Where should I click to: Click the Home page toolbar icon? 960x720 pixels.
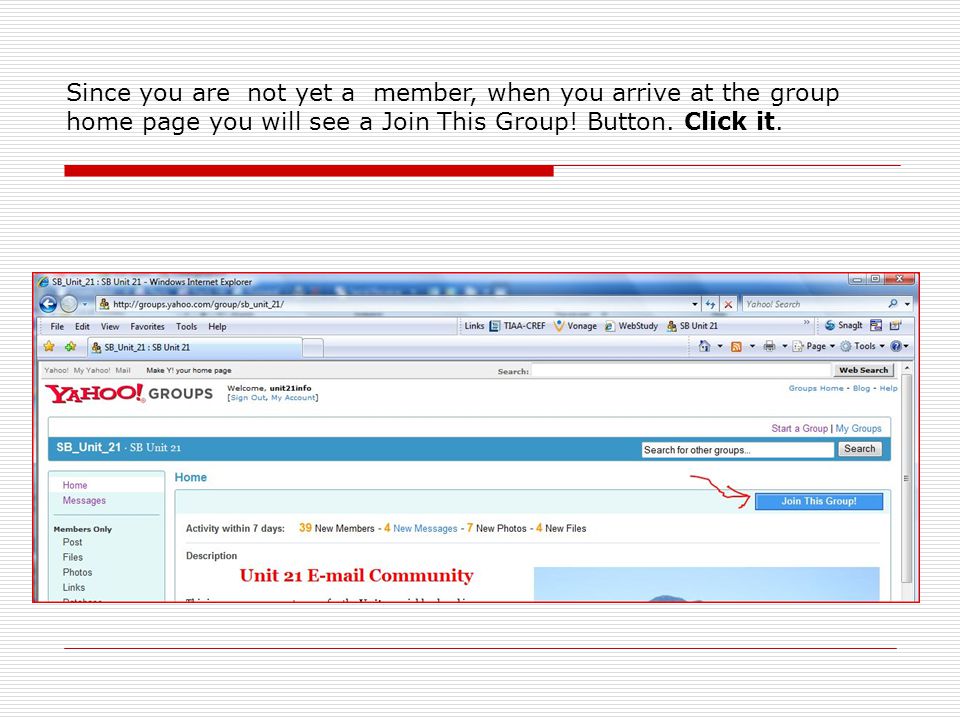705,346
